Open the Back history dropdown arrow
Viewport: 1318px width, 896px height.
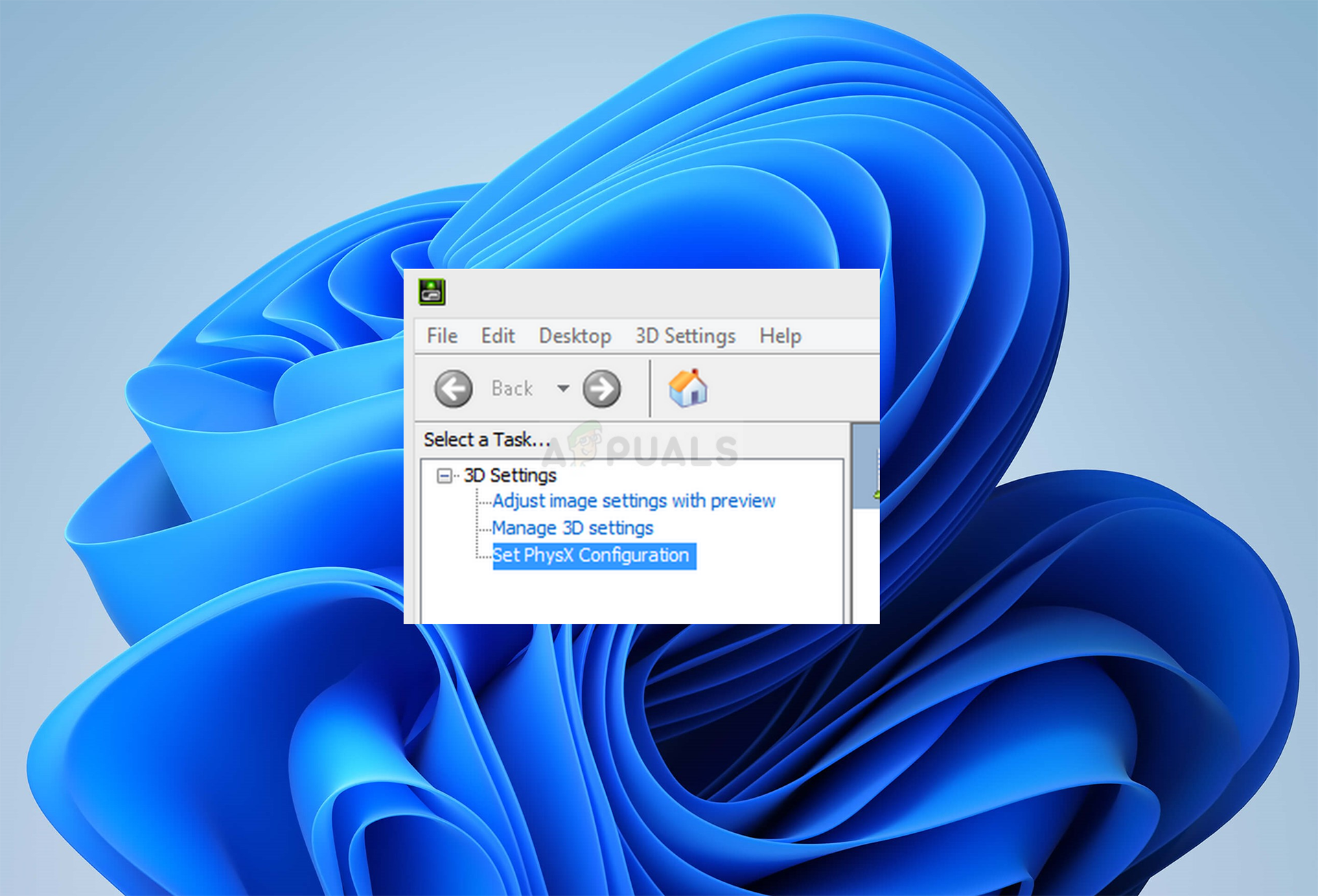coord(563,389)
